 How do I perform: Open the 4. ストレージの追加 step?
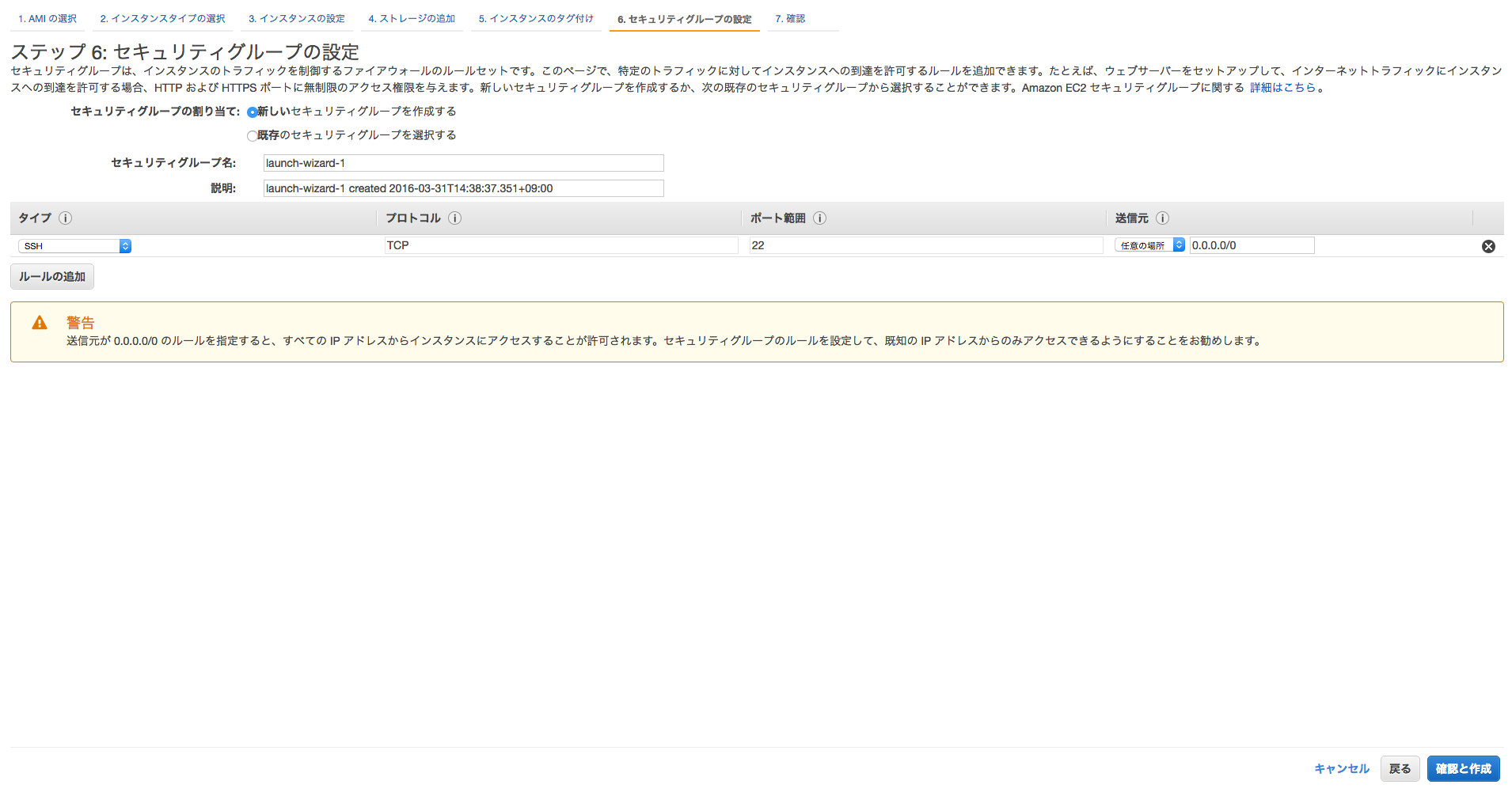412,17
